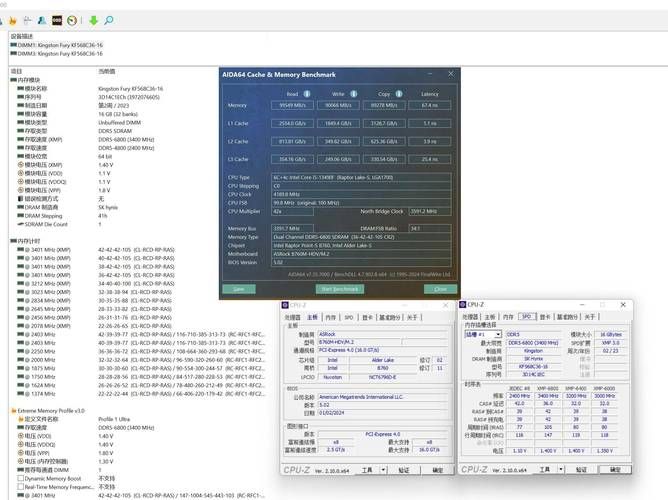This screenshot has width=668, height=500.
Task: Select the SDRAM Die Count row
Action: pos(60,224)
